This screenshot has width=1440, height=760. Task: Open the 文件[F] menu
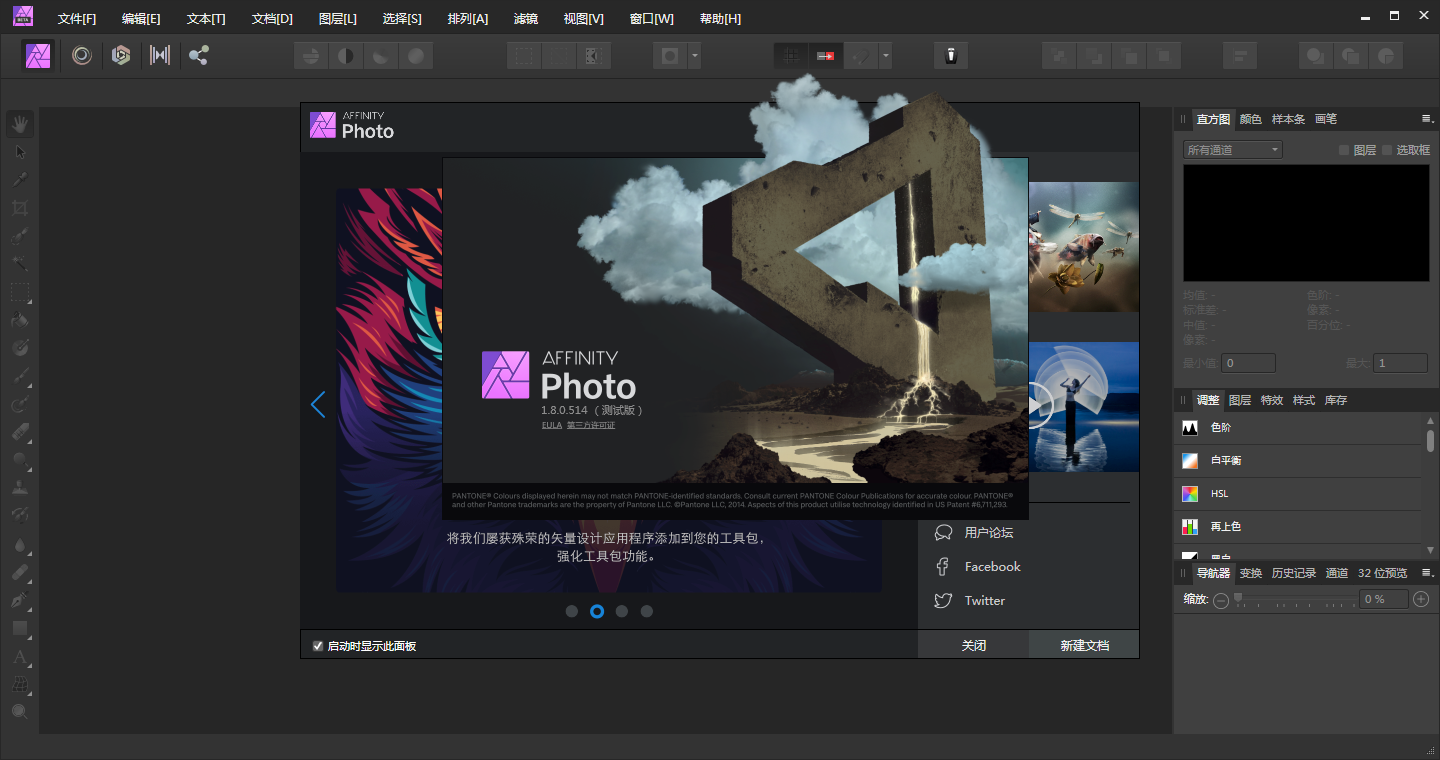coord(77,19)
